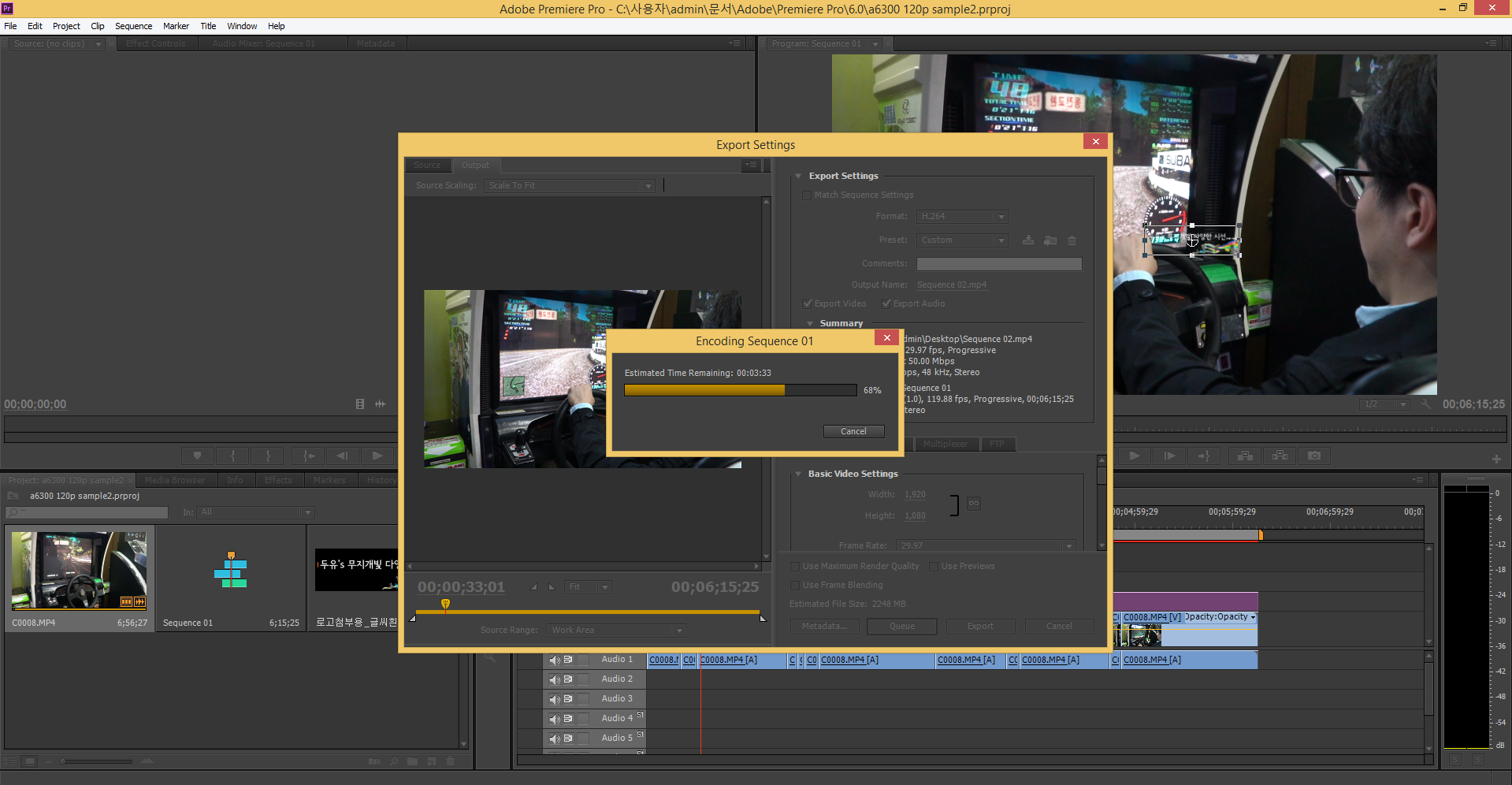
Task: Toggle the Export Audio checkbox
Action: pyautogui.click(x=886, y=303)
